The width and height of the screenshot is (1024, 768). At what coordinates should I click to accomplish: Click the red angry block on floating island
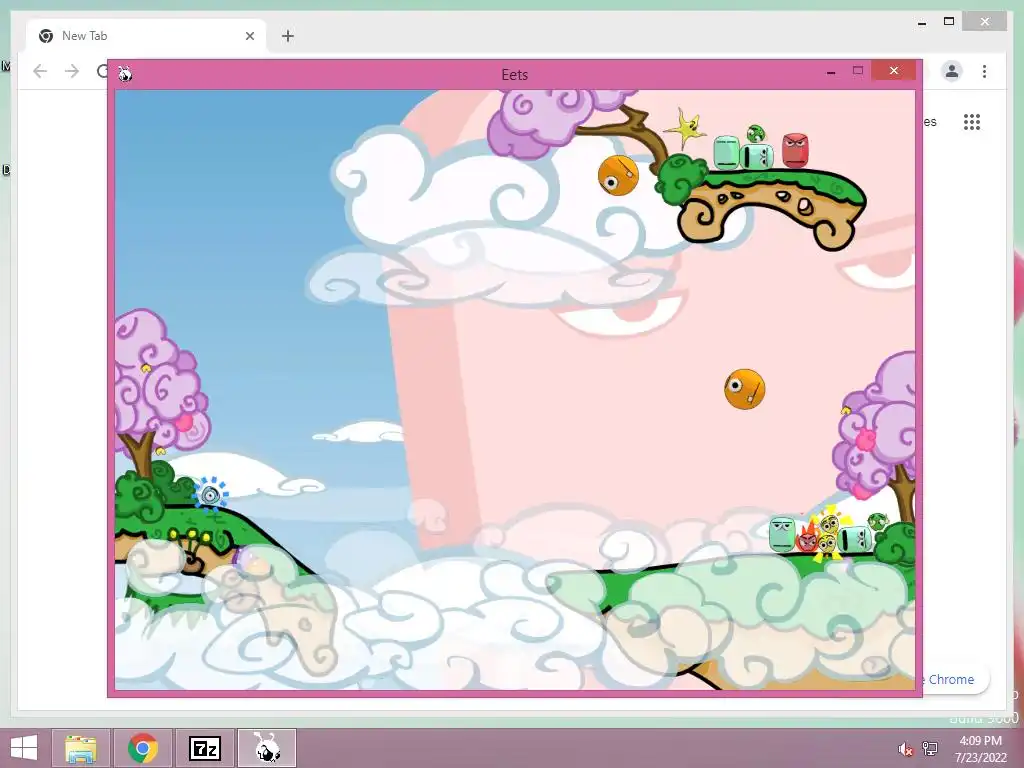point(795,150)
